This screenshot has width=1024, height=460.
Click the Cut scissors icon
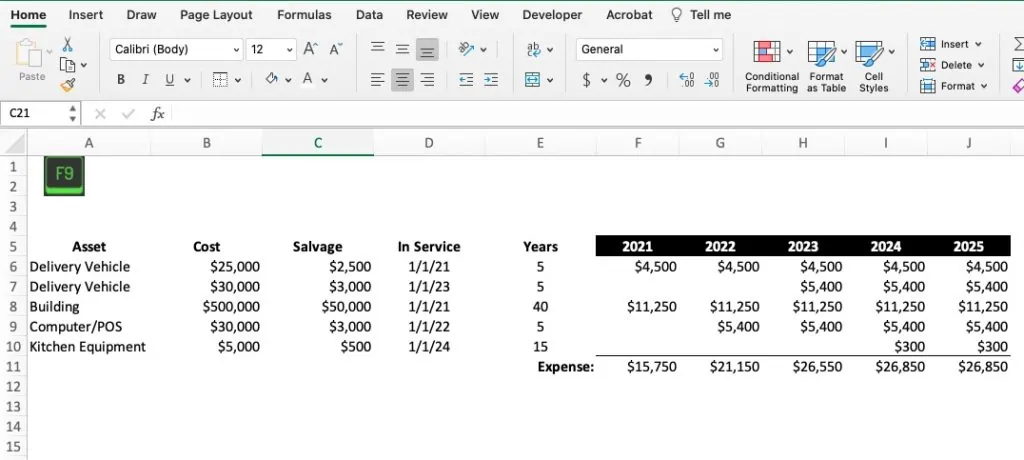67,44
